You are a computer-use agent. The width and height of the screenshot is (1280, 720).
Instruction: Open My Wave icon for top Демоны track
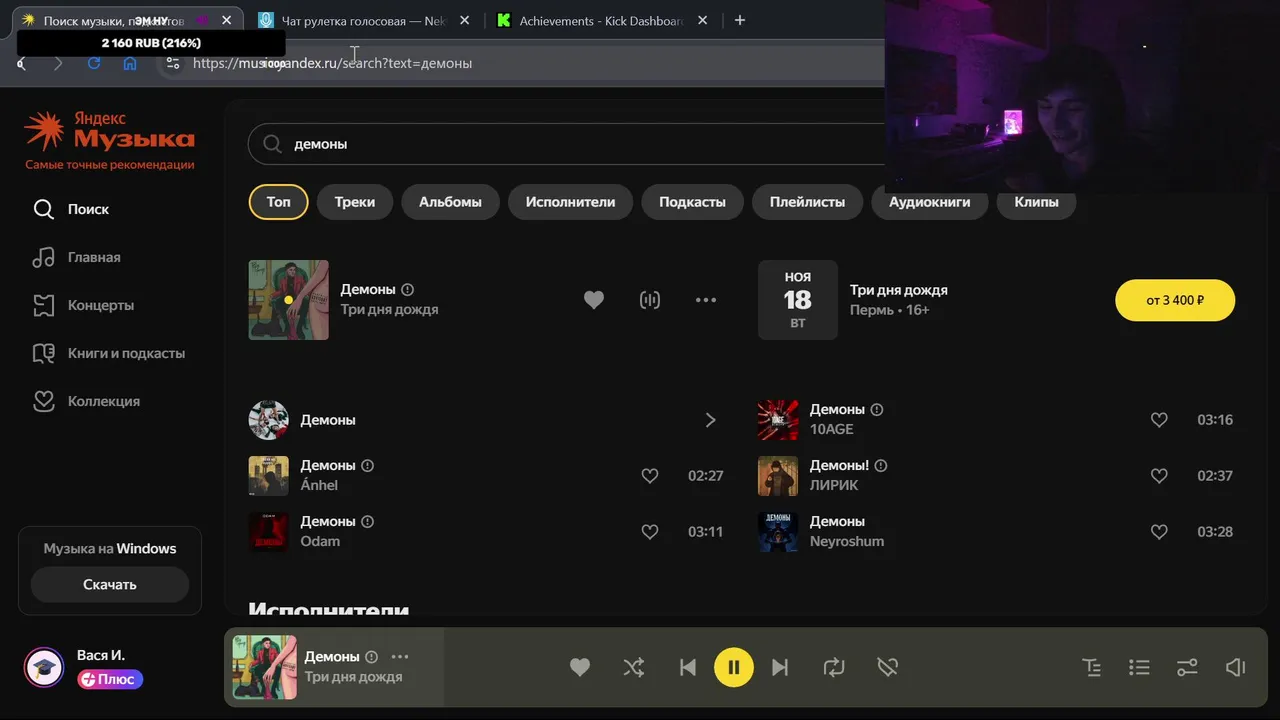click(650, 300)
